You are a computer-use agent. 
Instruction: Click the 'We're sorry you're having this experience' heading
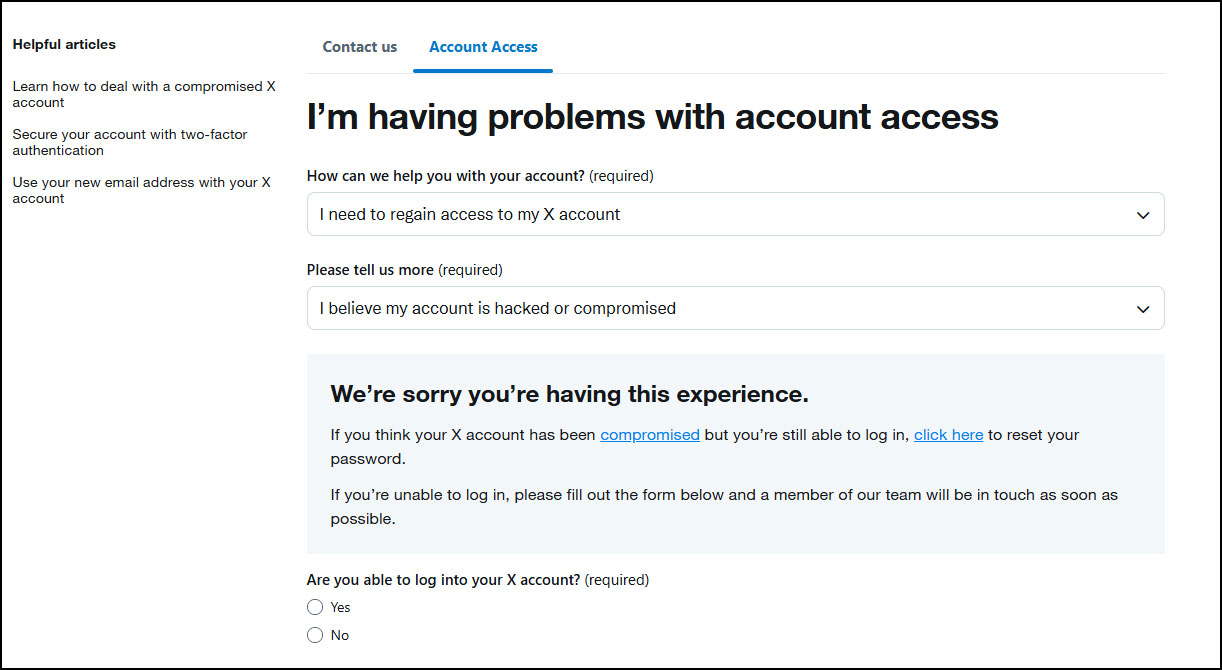pyautogui.click(x=569, y=394)
